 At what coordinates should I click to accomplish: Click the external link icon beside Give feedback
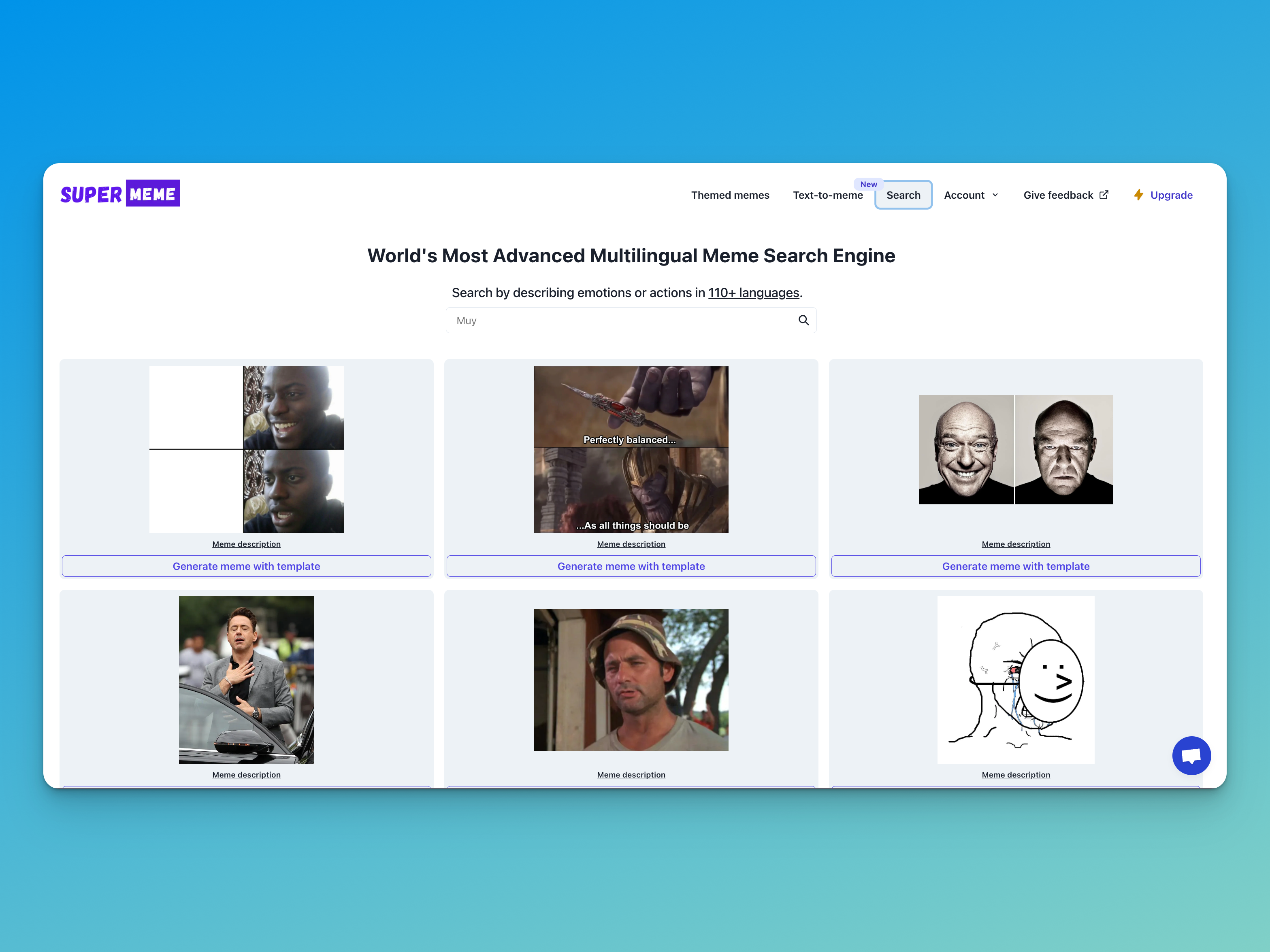(x=1104, y=195)
